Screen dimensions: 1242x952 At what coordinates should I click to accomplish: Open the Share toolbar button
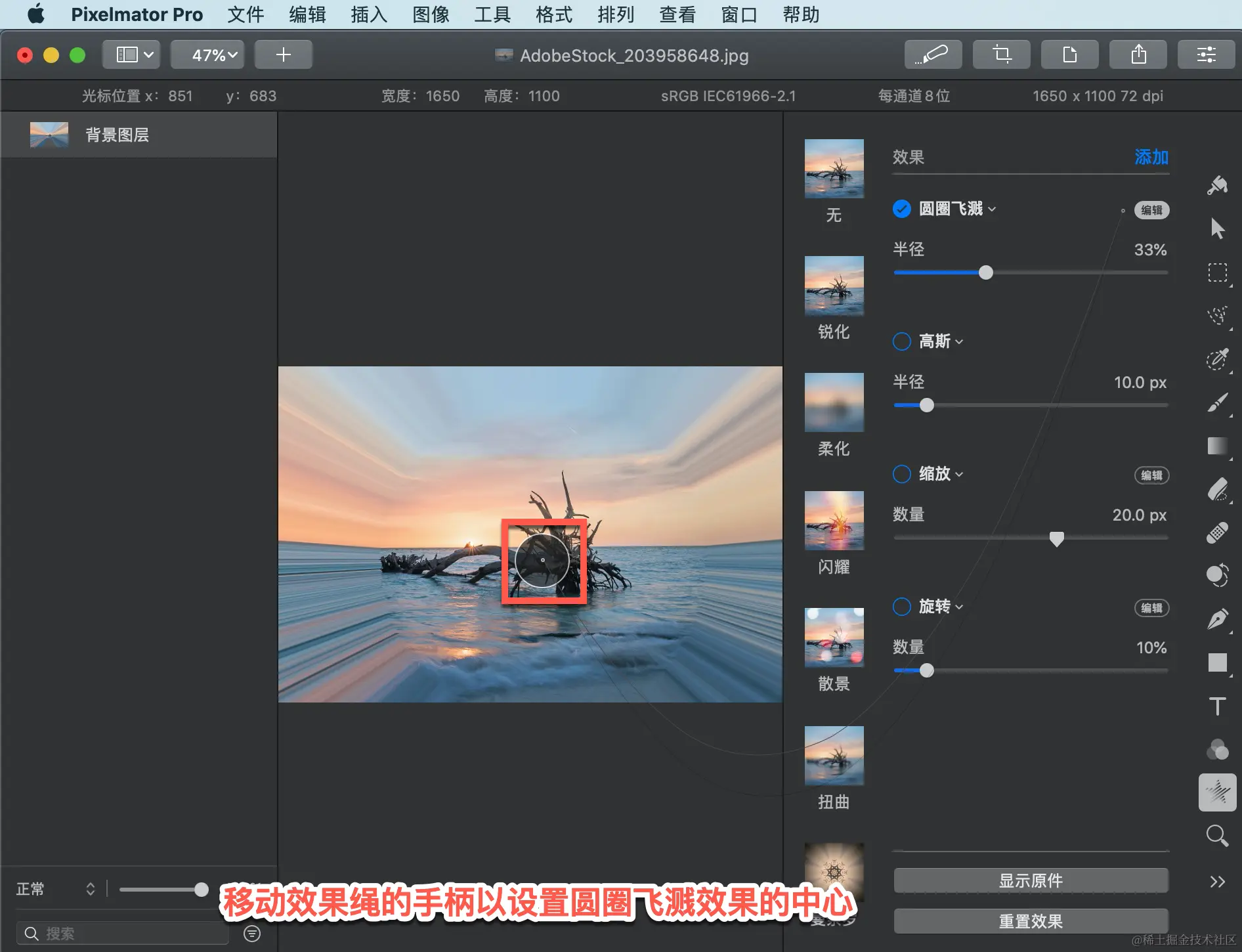[x=1138, y=54]
